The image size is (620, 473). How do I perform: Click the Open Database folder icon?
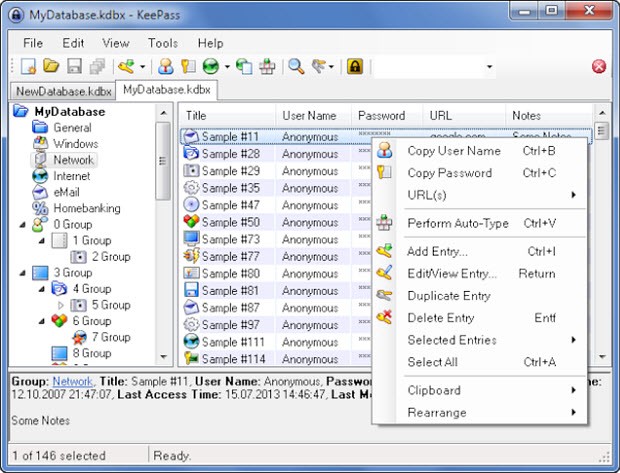(51, 66)
